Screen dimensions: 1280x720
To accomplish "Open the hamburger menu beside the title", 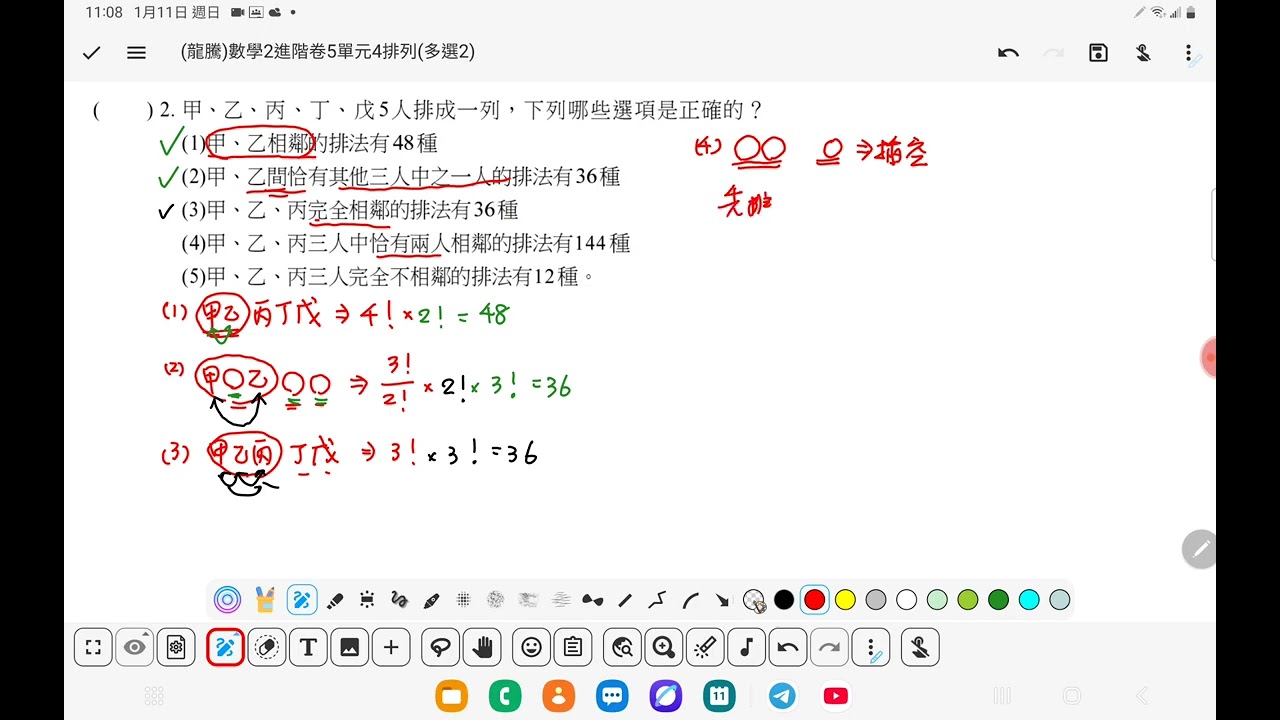I will pyautogui.click(x=137, y=53).
